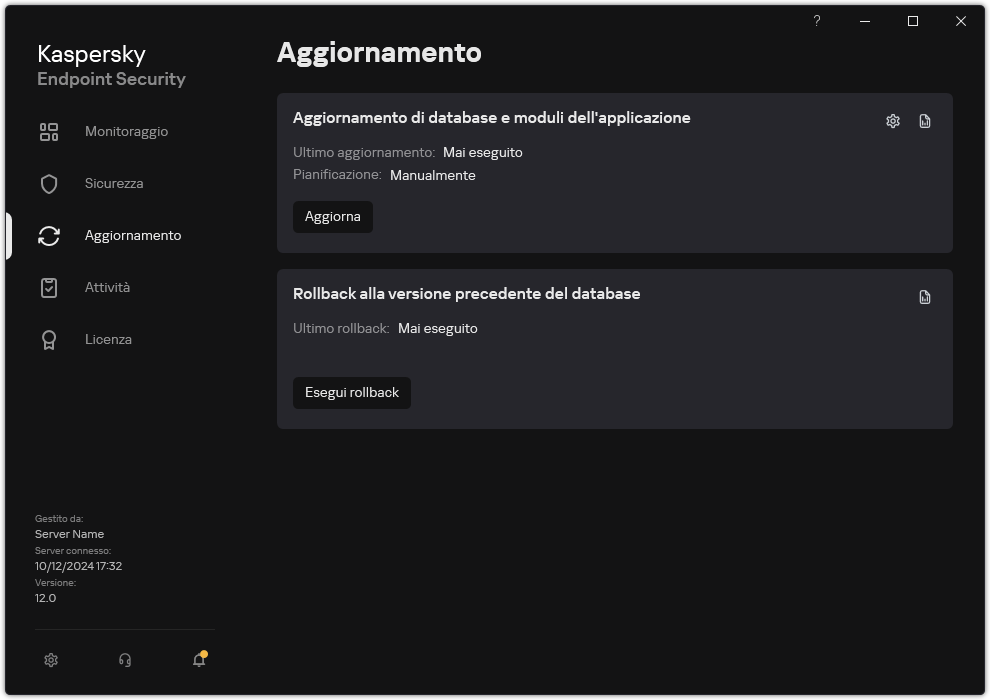This screenshot has width=990, height=700.
Task: Start updating with the Aggiorna button
Action: (x=333, y=216)
